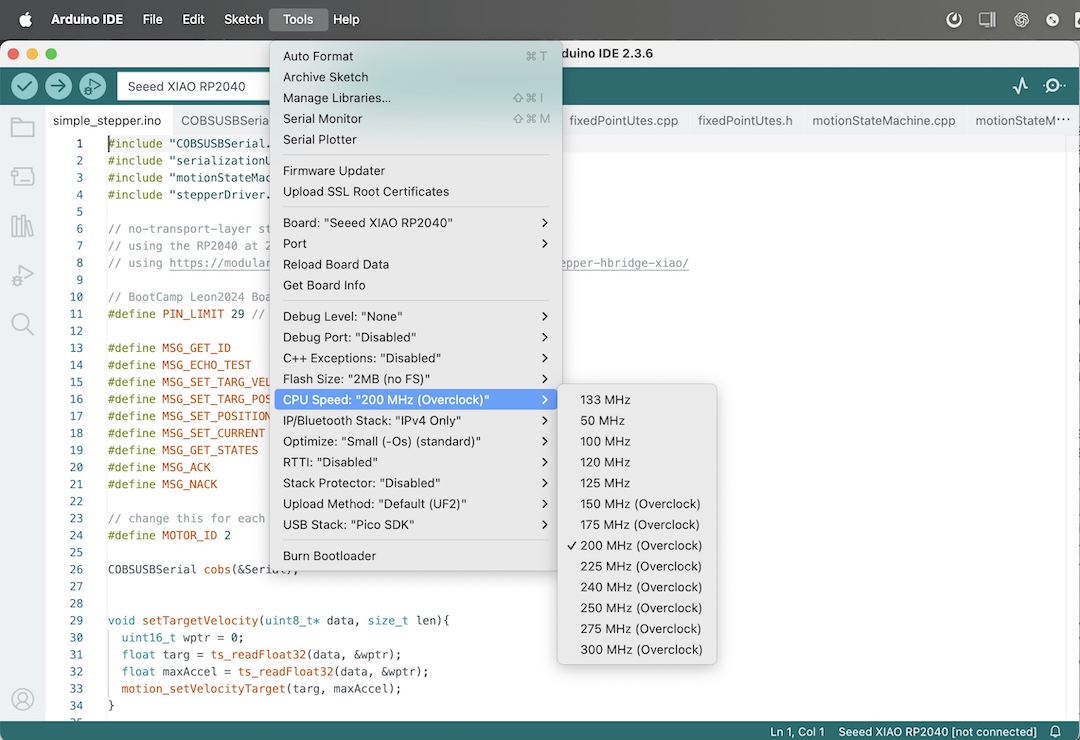Open Serial Monitor icon in the toolbar
The height and width of the screenshot is (740, 1080).
1053,85
